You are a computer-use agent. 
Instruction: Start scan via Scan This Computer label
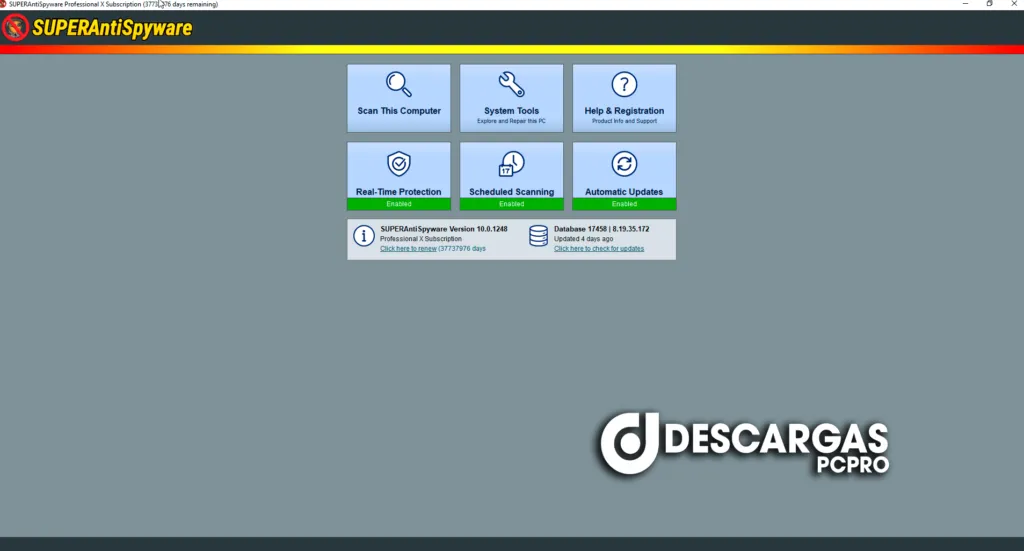399,111
